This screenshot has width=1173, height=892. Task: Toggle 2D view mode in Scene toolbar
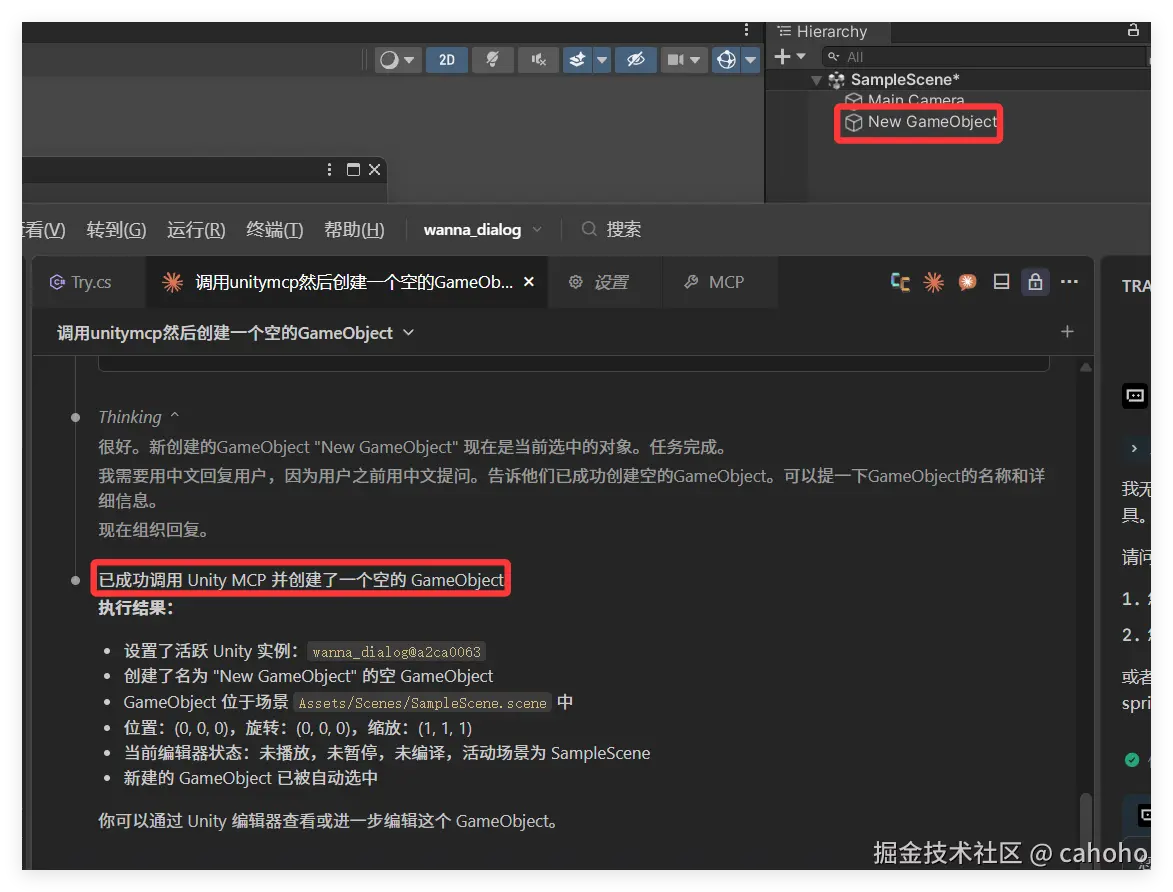point(446,59)
